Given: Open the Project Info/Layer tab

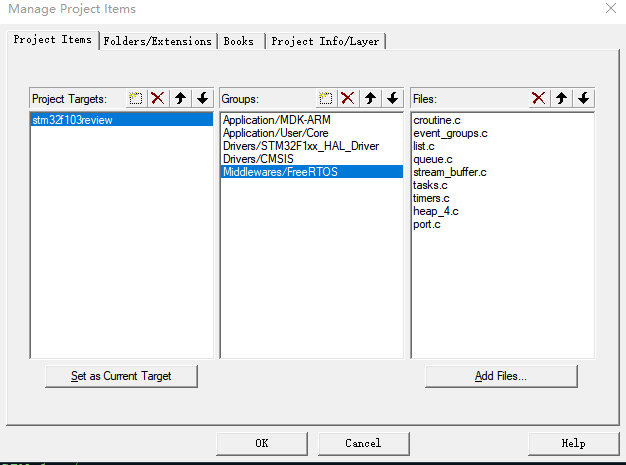Looking at the screenshot, I should [325, 41].
